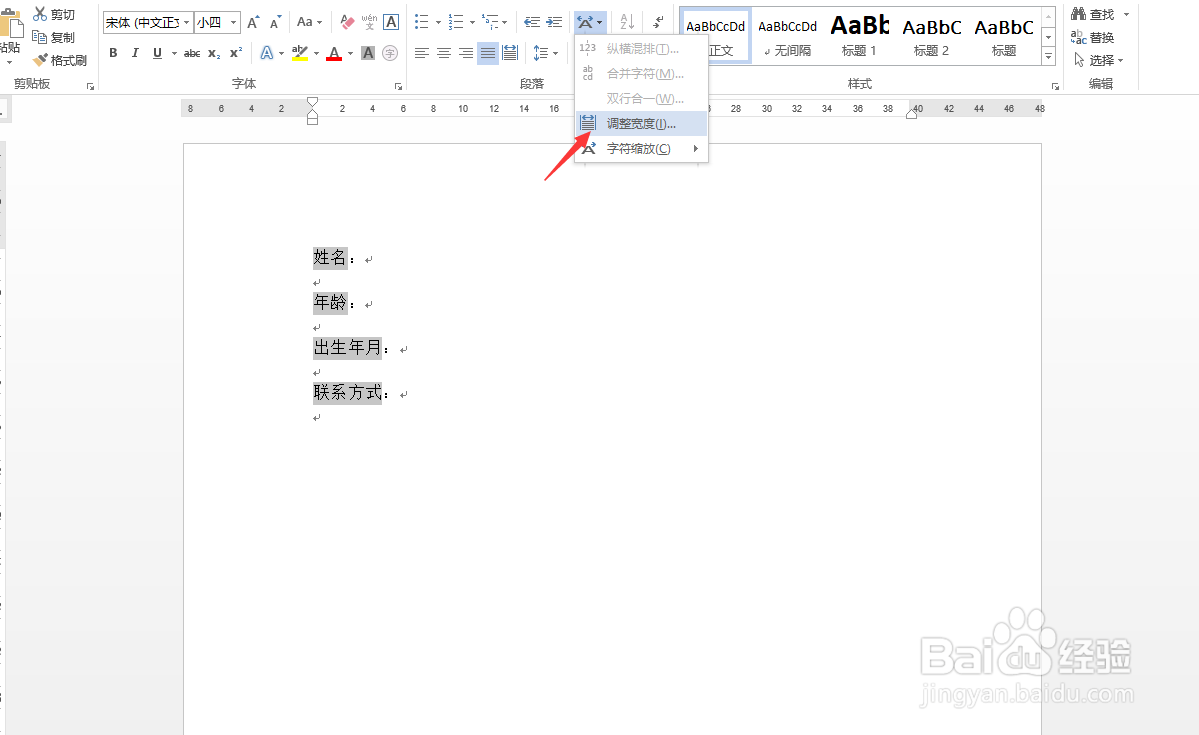Toggle bold formatting
Screen dimensions: 1199x735
point(113,52)
